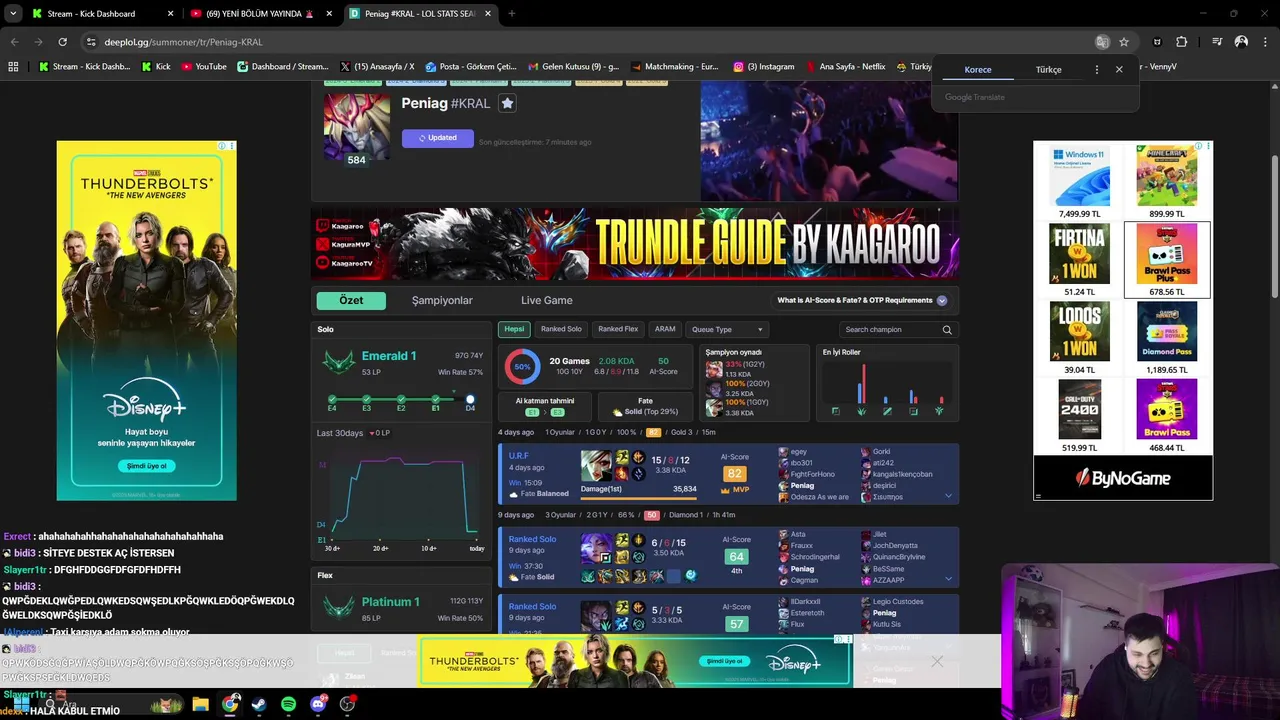
Task: Open the browser extensions puzzle icon
Action: click(1181, 42)
